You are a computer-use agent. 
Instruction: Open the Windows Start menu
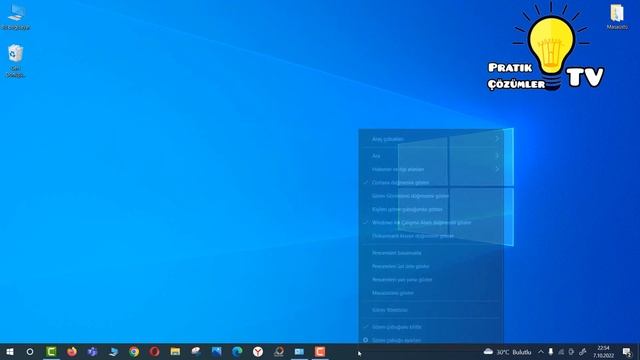(x=10, y=351)
